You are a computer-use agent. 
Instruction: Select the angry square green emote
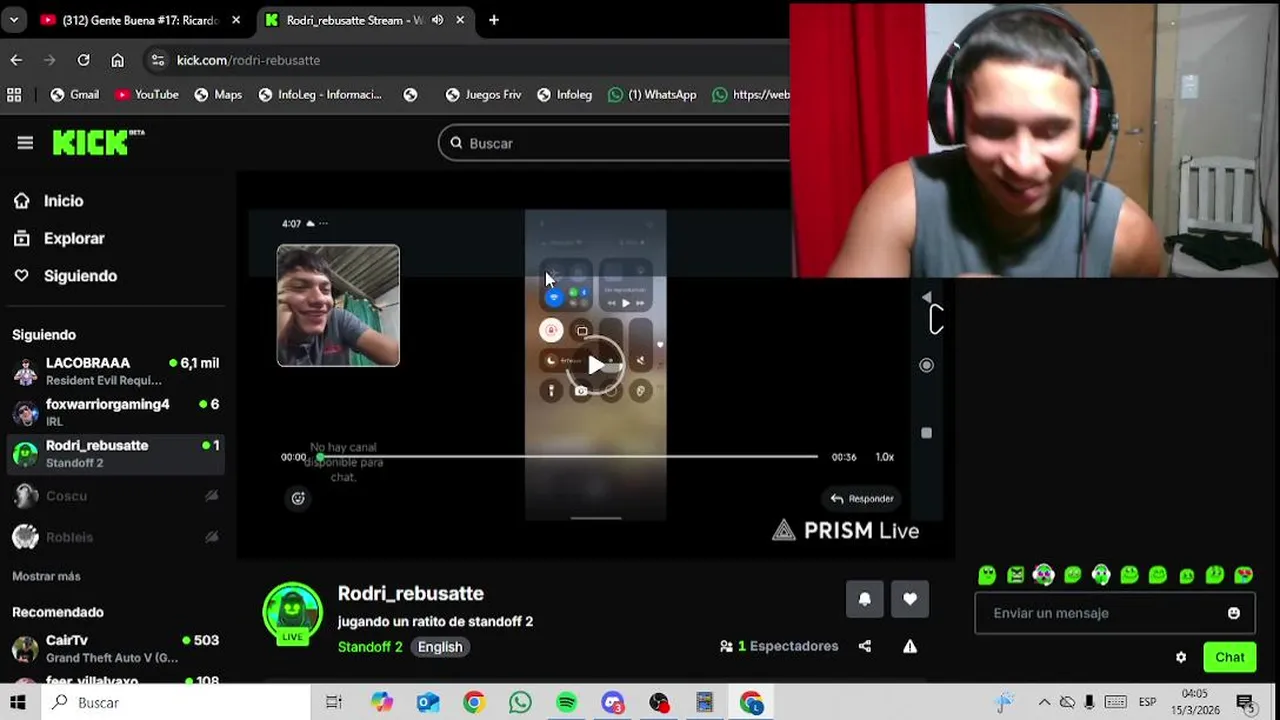pyautogui.click(x=1016, y=574)
